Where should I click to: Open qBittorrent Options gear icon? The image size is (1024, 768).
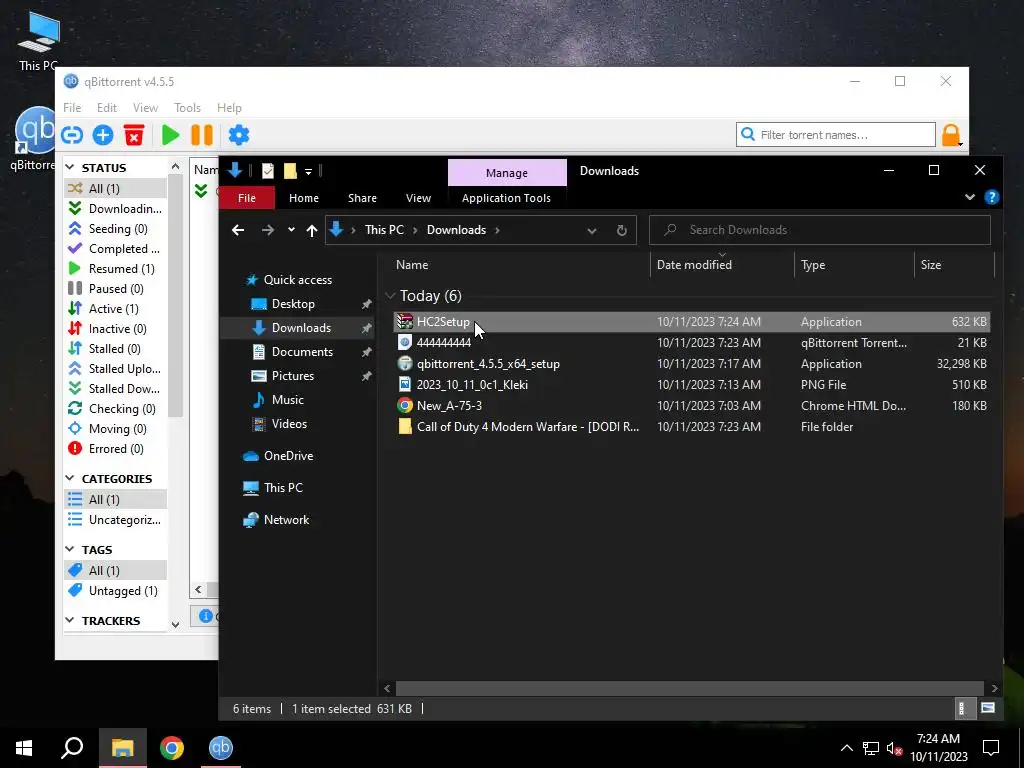click(x=239, y=135)
